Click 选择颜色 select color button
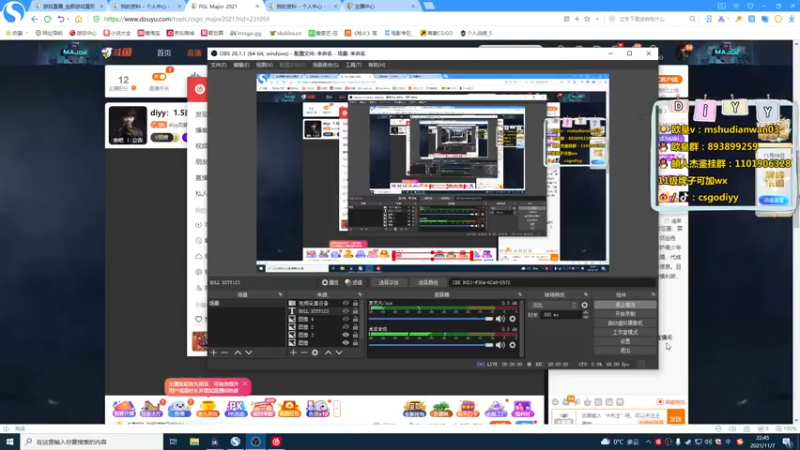This screenshot has width=800, height=450. point(428,282)
